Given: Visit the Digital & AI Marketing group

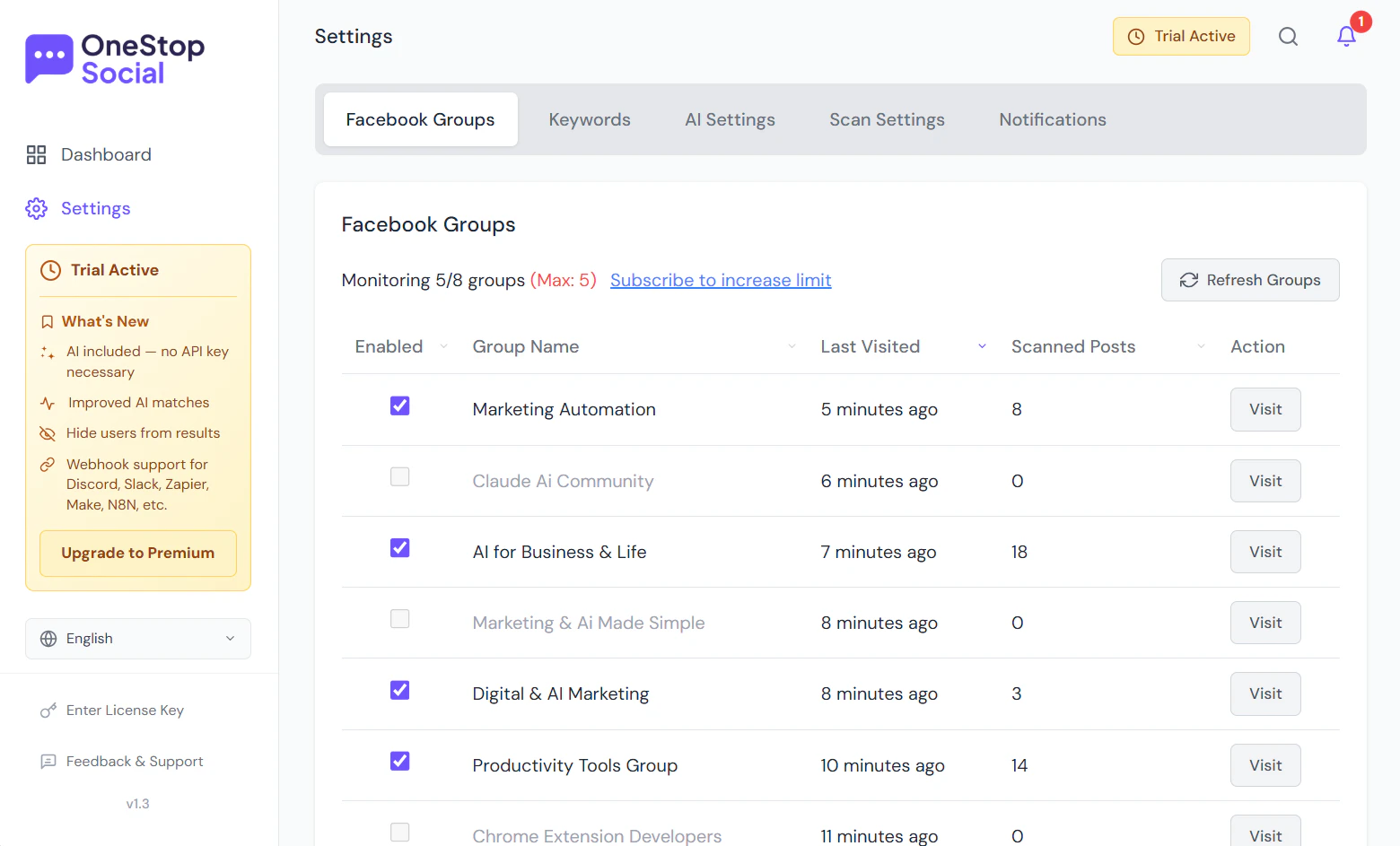Looking at the screenshot, I should coord(1264,694).
